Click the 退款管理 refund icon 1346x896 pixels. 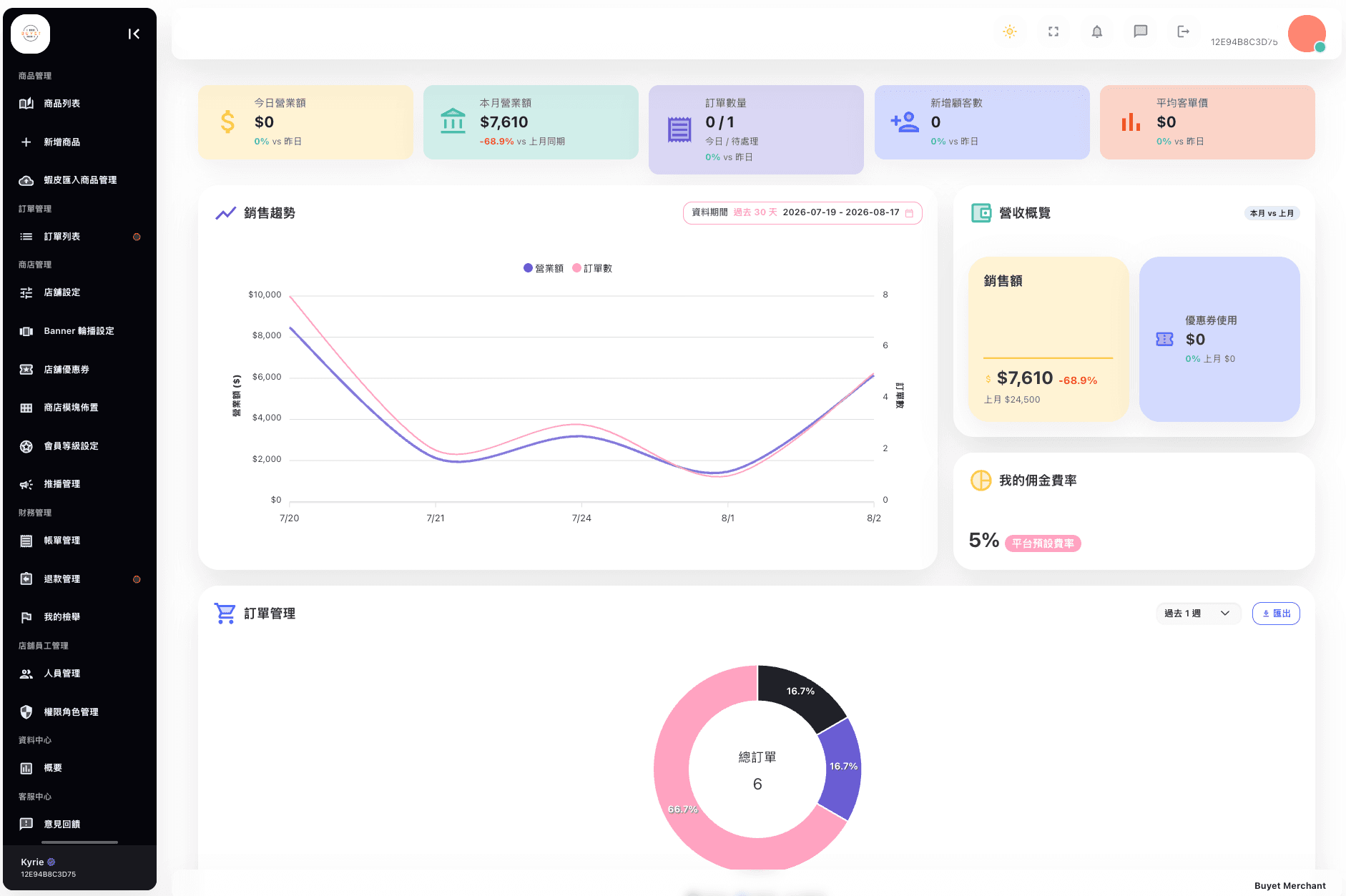(26, 579)
